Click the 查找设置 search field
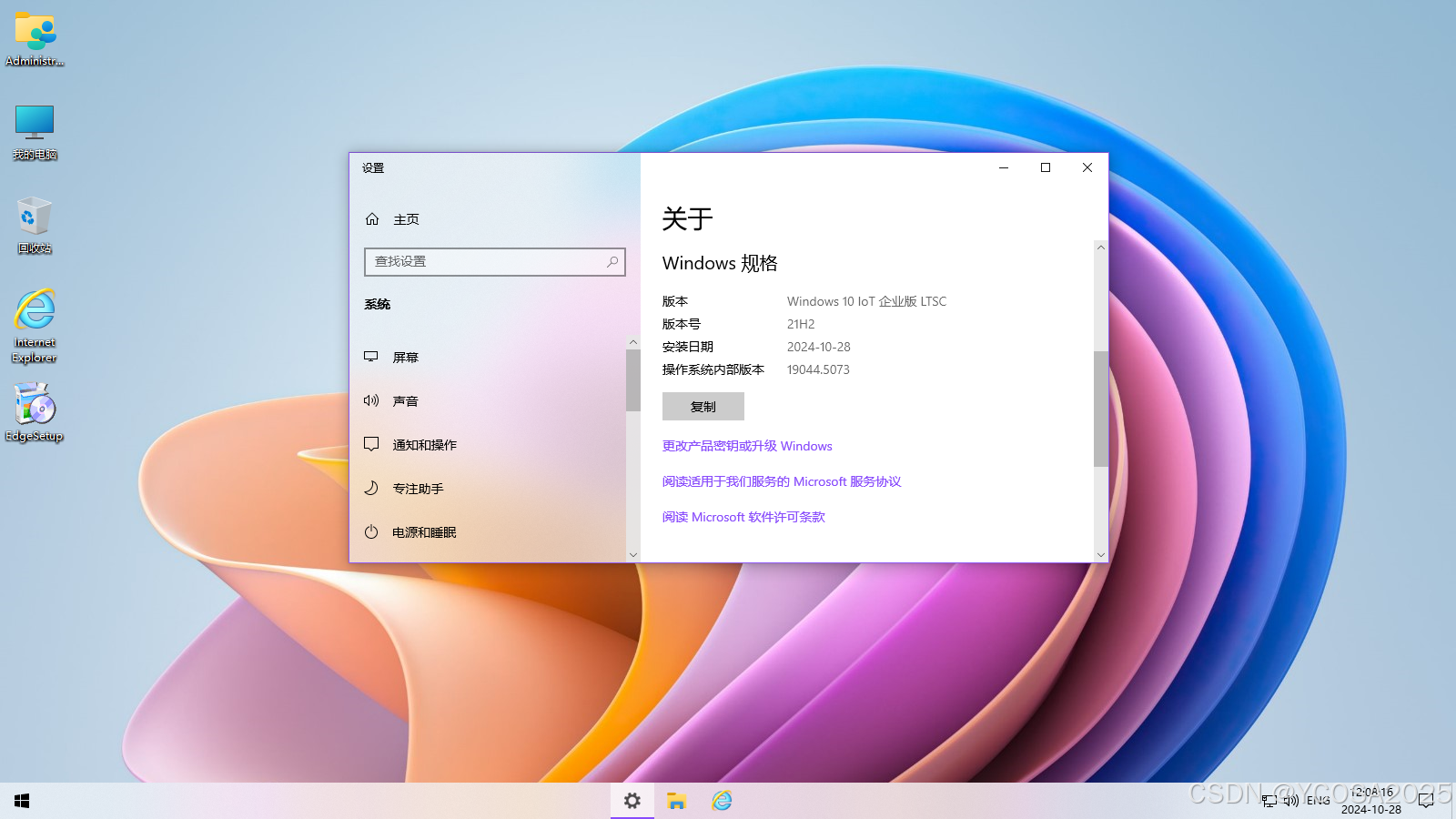This screenshot has height=819, width=1456. pos(495,262)
